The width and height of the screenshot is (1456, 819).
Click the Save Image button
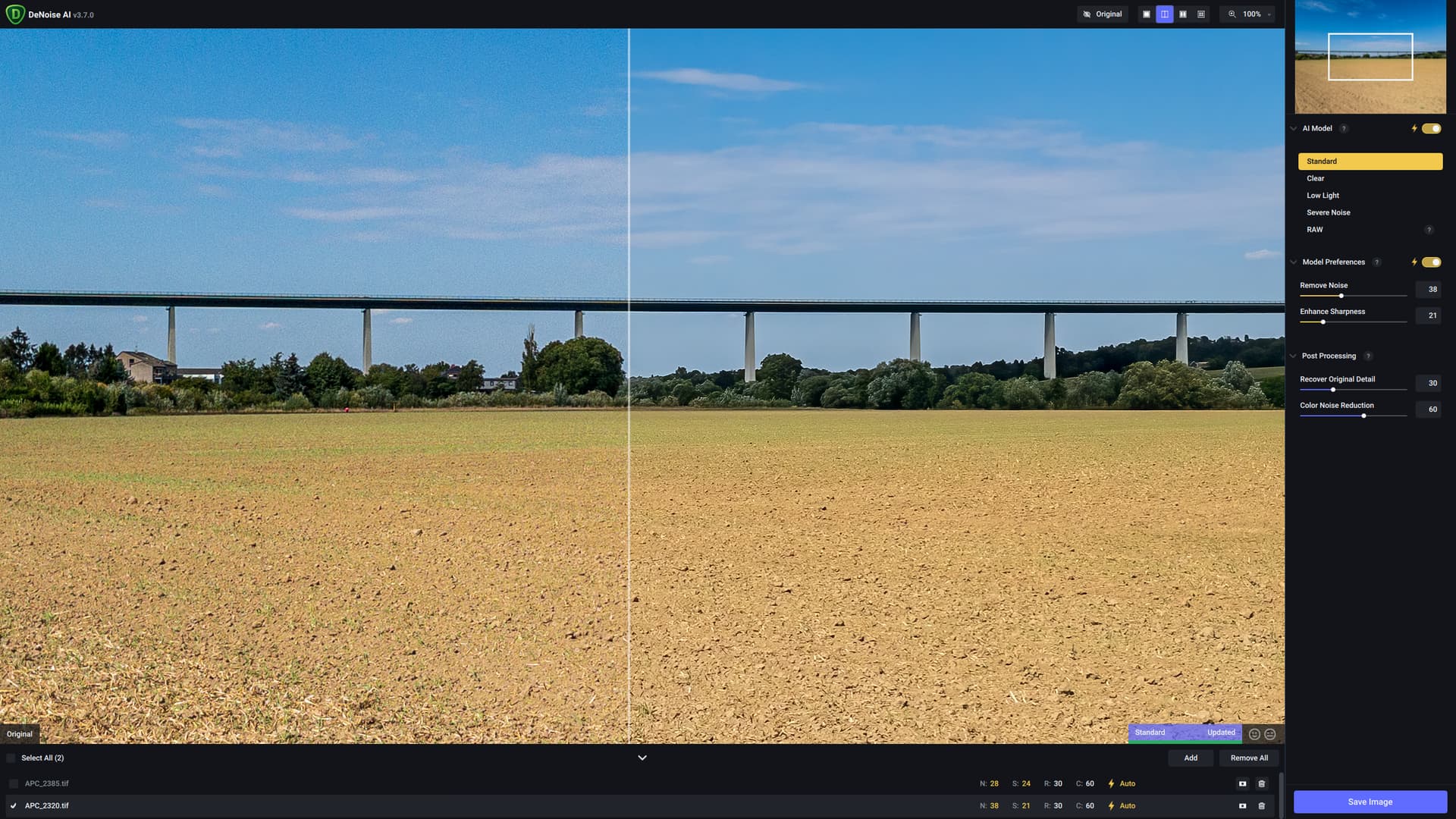point(1370,802)
